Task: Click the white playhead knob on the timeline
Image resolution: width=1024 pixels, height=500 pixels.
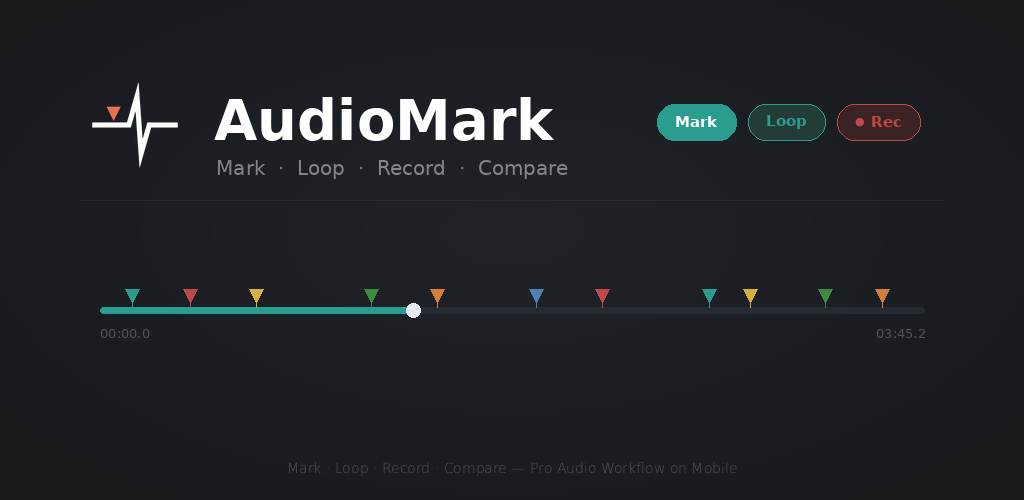Action: (x=413, y=310)
